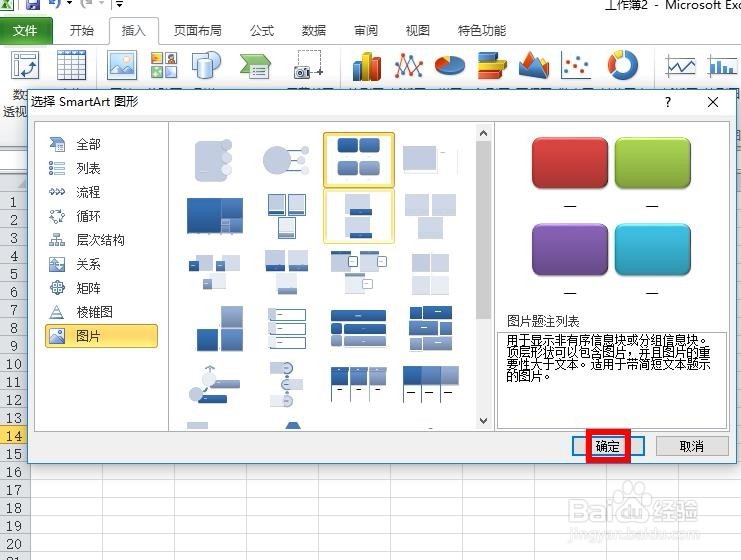Click the Picture insert icon in ribbon
The width and height of the screenshot is (741, 560).
click(x=122, y=65)
